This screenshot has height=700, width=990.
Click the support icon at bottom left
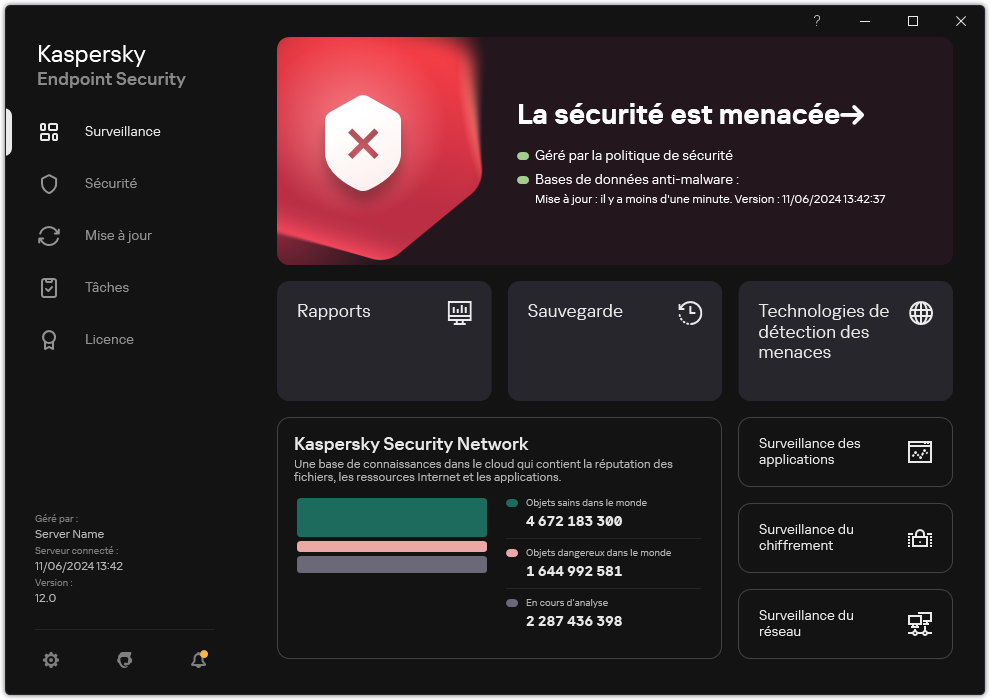coord(124,660)
